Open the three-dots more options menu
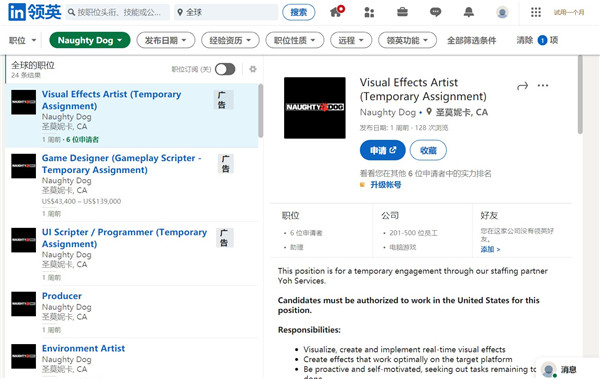The width and height of the screenshot is (600, 379). pyautogui.click(x=543, y=85)
